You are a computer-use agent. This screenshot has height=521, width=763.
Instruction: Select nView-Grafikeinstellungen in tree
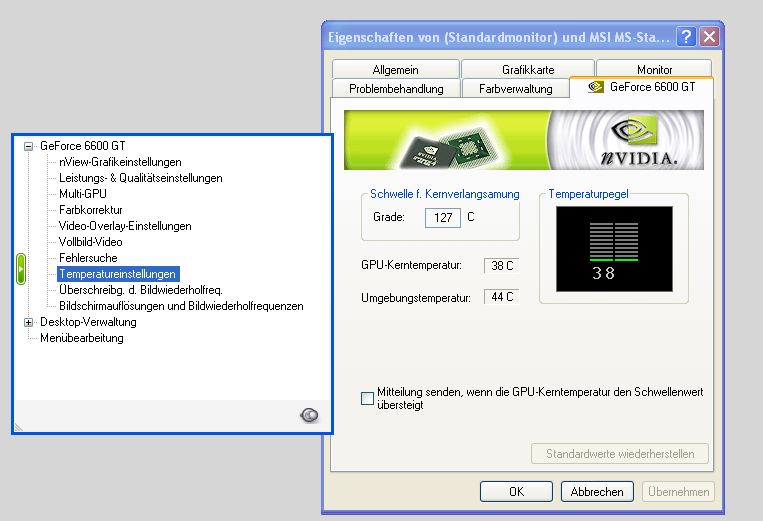[x=120, y=162]
